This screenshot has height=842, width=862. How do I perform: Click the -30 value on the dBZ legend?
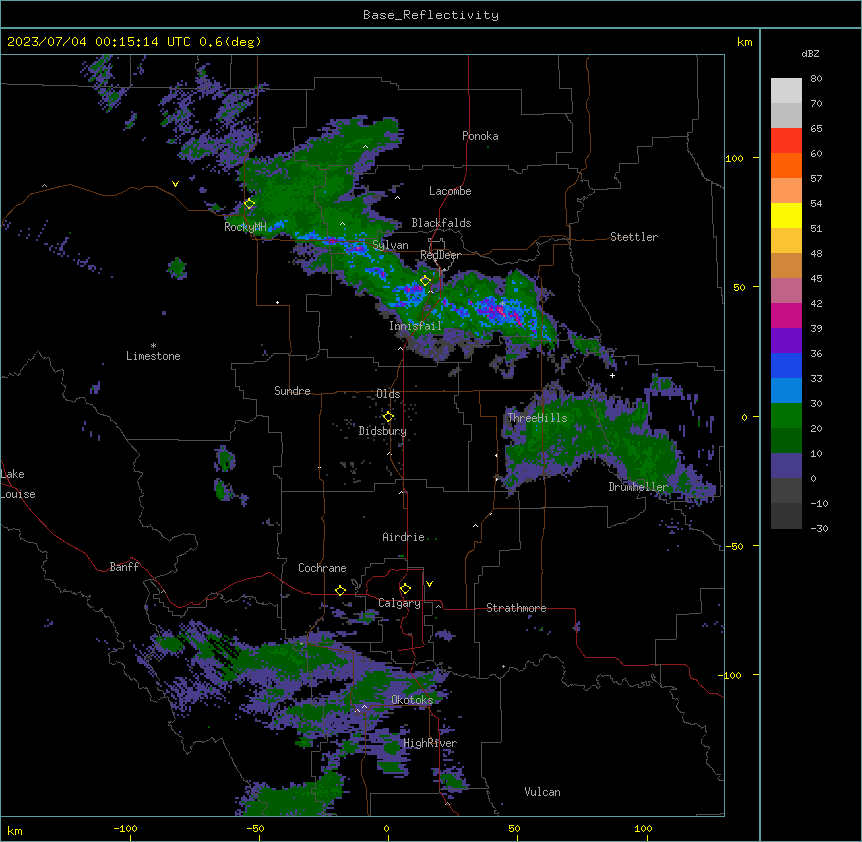coord(819,528)
